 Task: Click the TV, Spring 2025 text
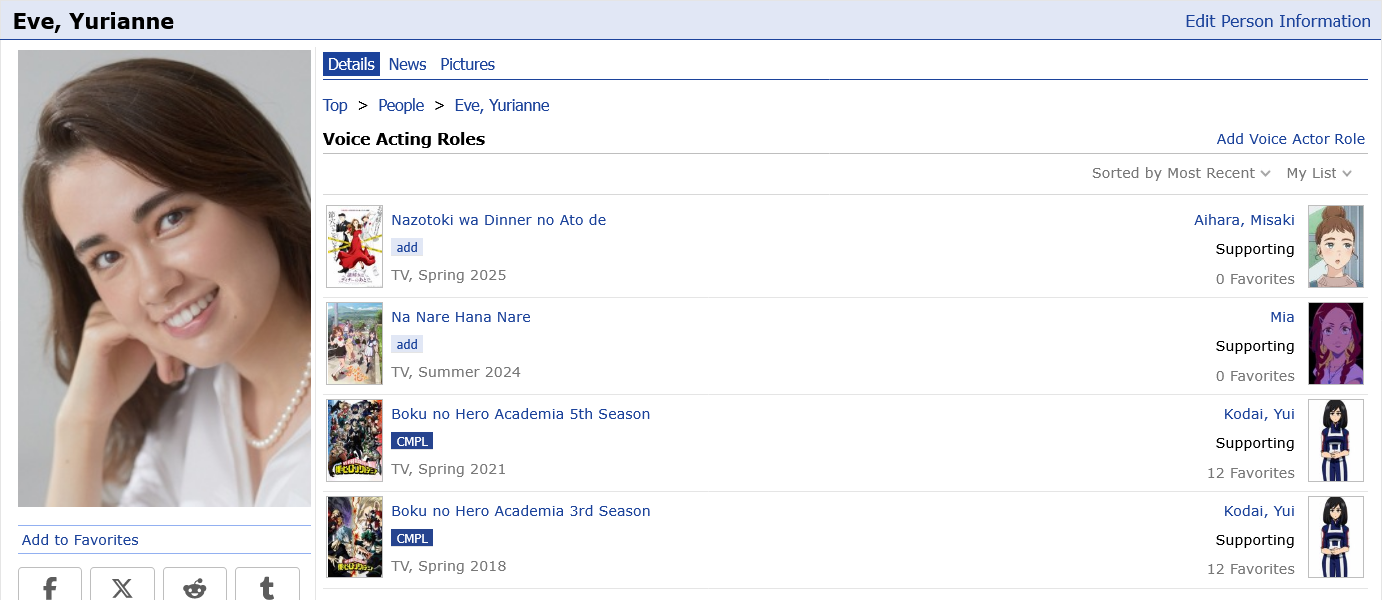tap(449, 275)
